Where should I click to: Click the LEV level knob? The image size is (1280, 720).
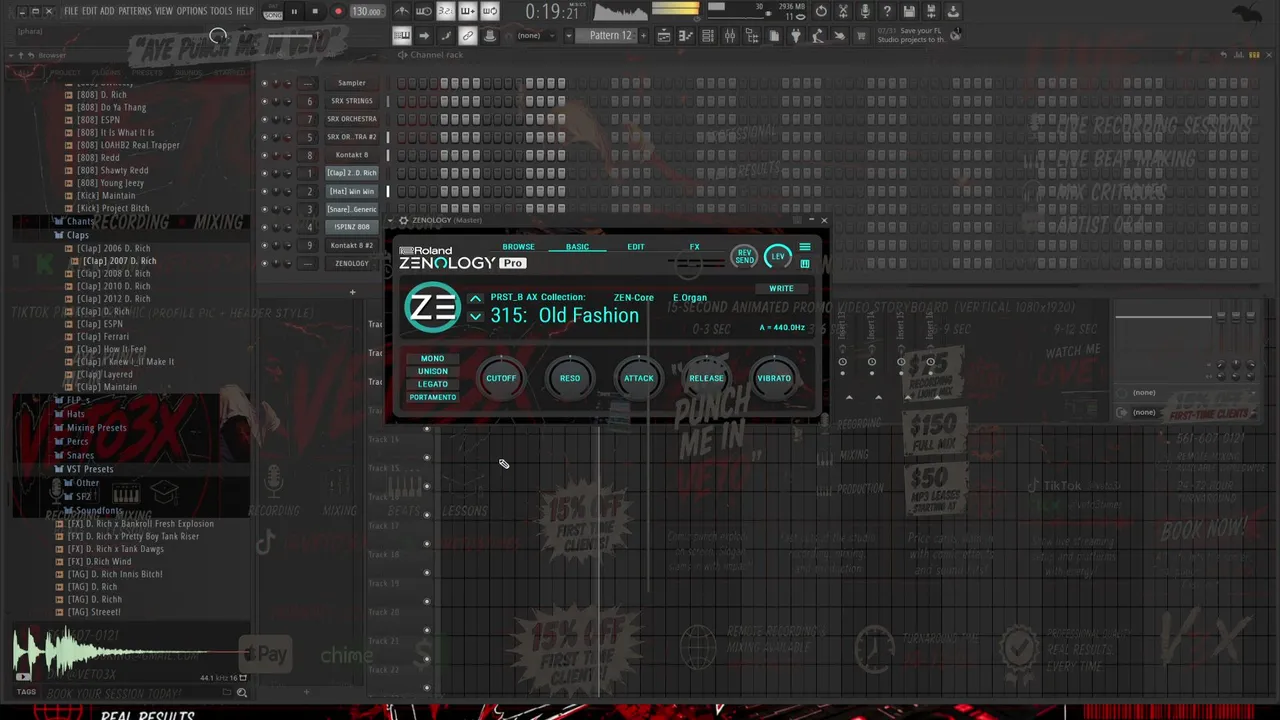(778, 257)
